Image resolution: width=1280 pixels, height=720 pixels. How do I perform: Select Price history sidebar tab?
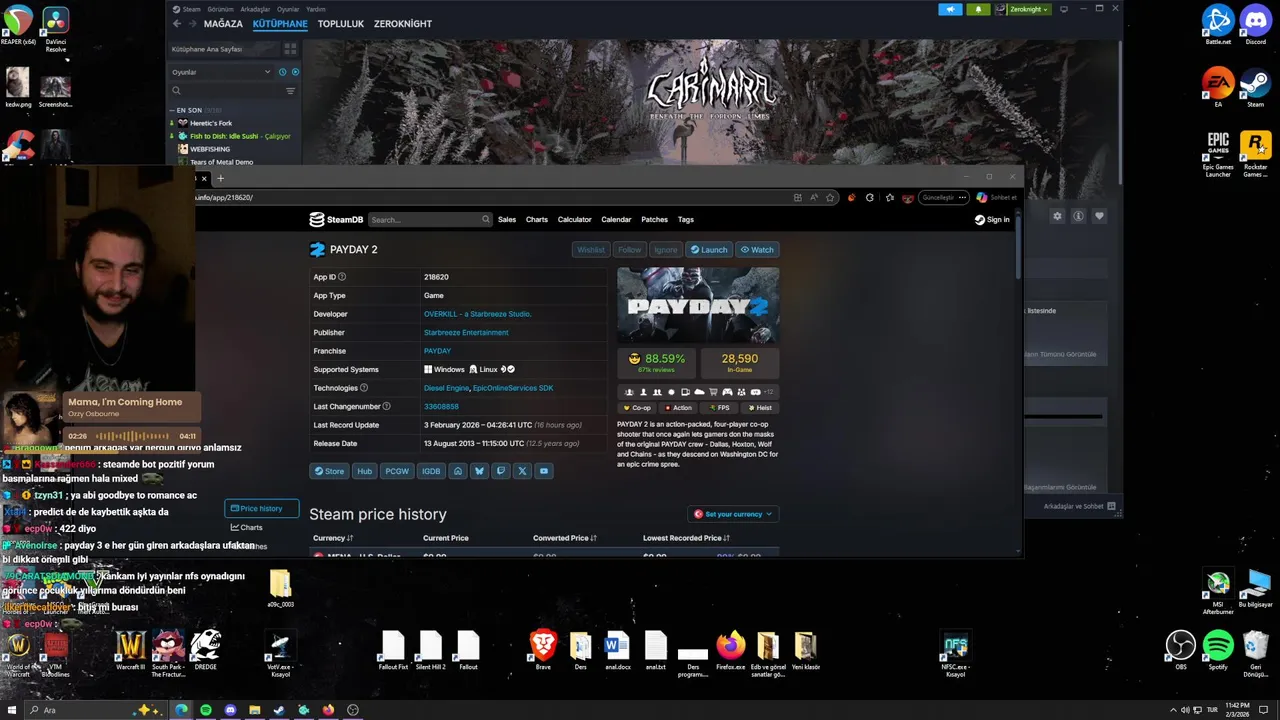click(x=261, y=508)
